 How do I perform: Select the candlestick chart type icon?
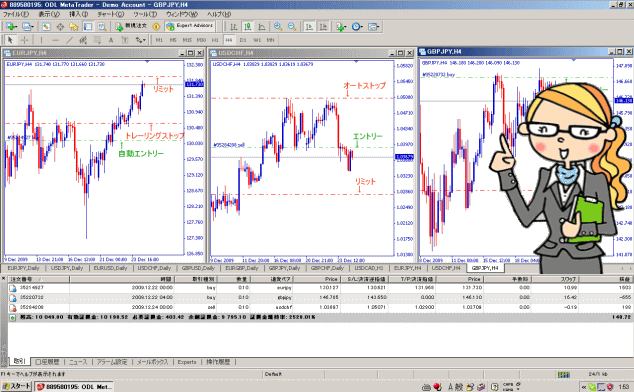247,27
